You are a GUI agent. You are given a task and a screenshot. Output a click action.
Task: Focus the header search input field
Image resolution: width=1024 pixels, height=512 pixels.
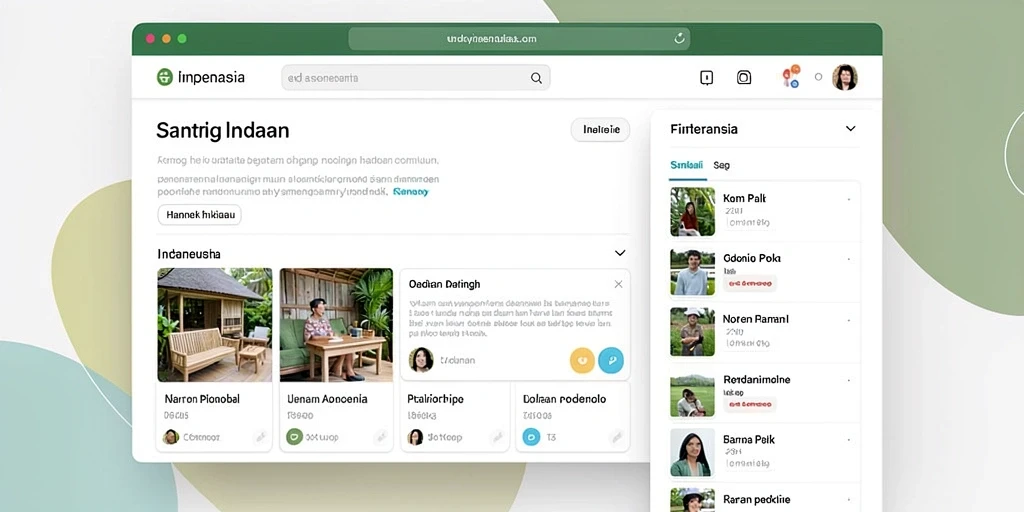(x=415, y=78)
